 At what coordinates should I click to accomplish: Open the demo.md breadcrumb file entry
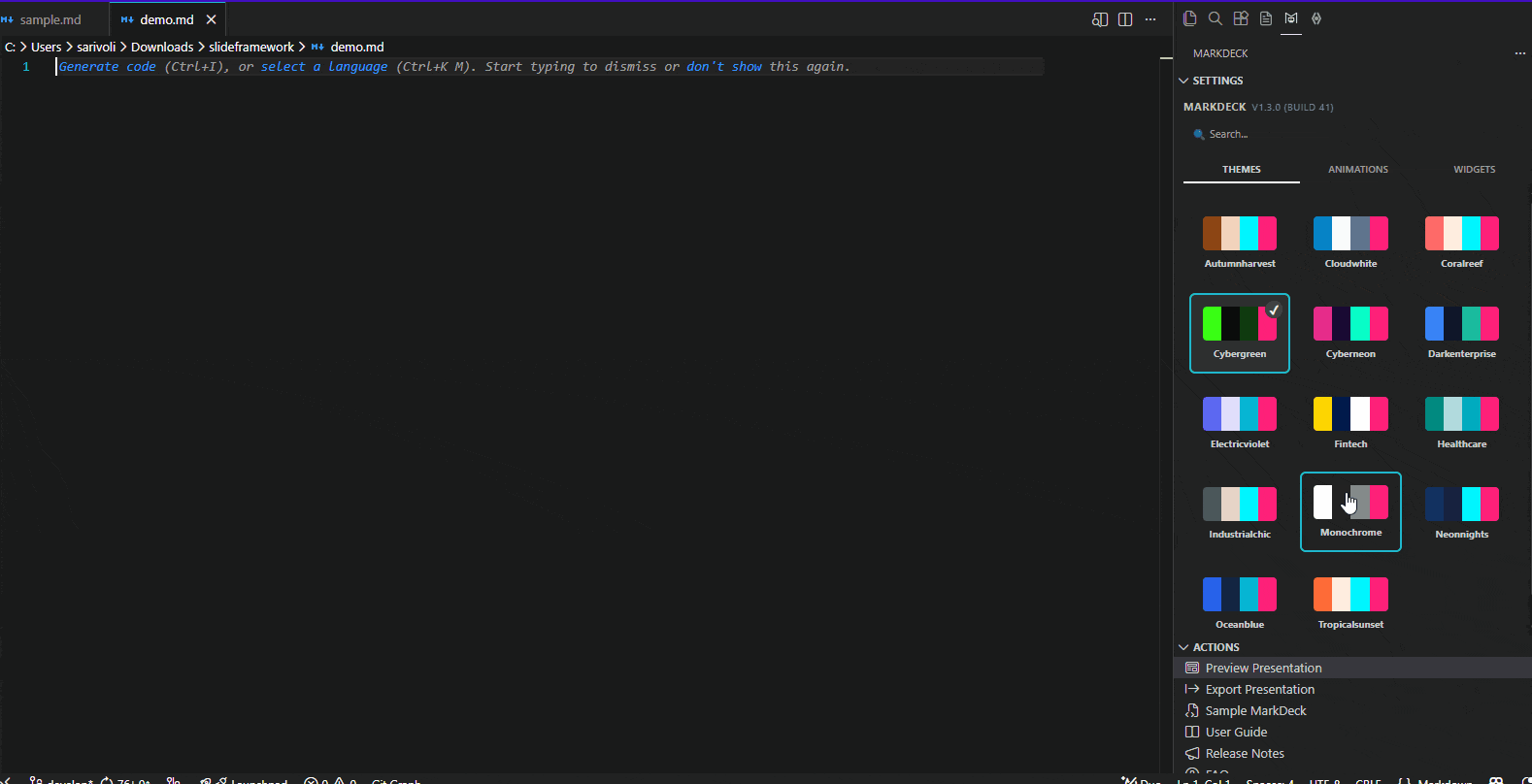pos(348,47)
